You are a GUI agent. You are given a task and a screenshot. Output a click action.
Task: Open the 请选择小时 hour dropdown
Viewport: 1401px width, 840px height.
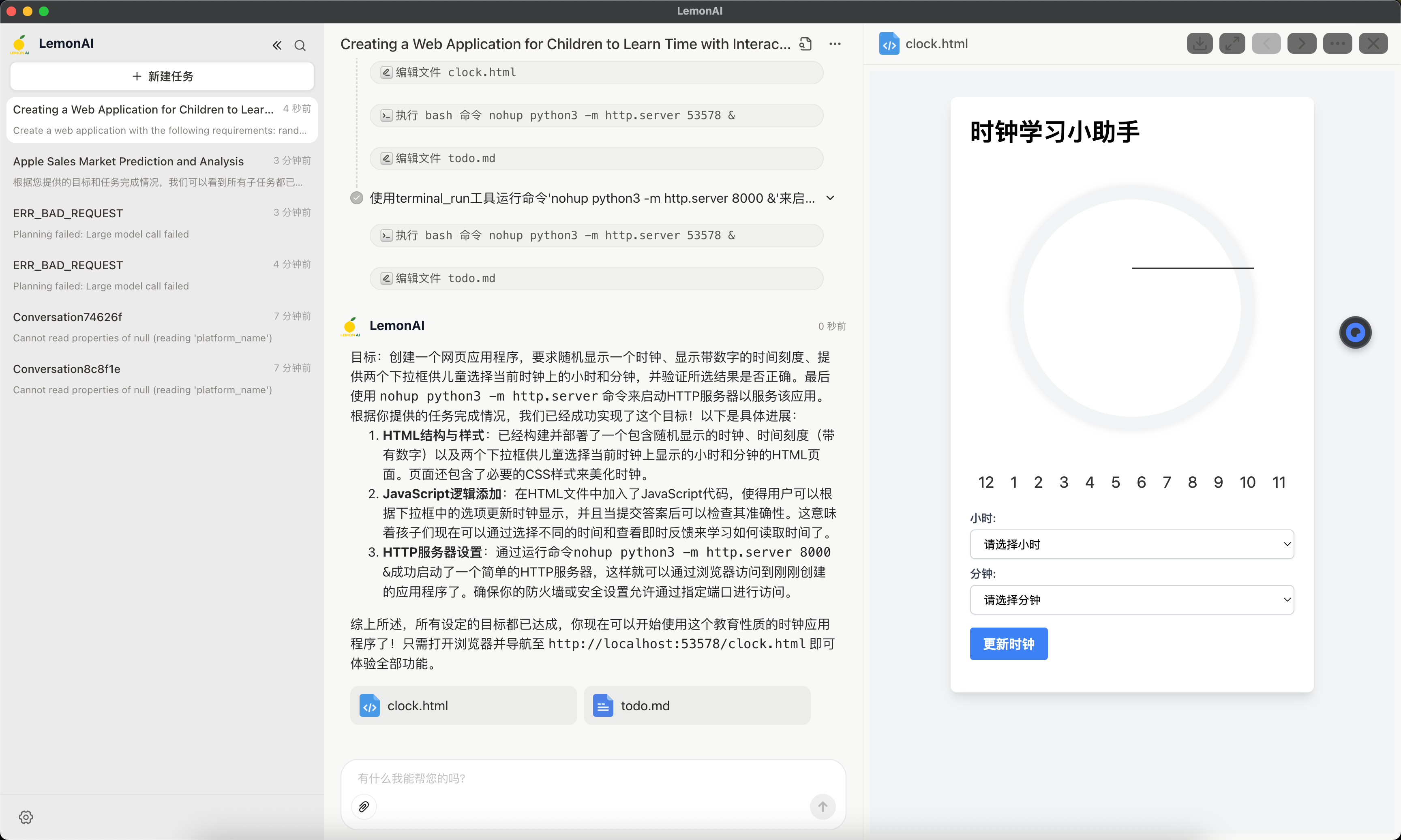coord(1132,544)
